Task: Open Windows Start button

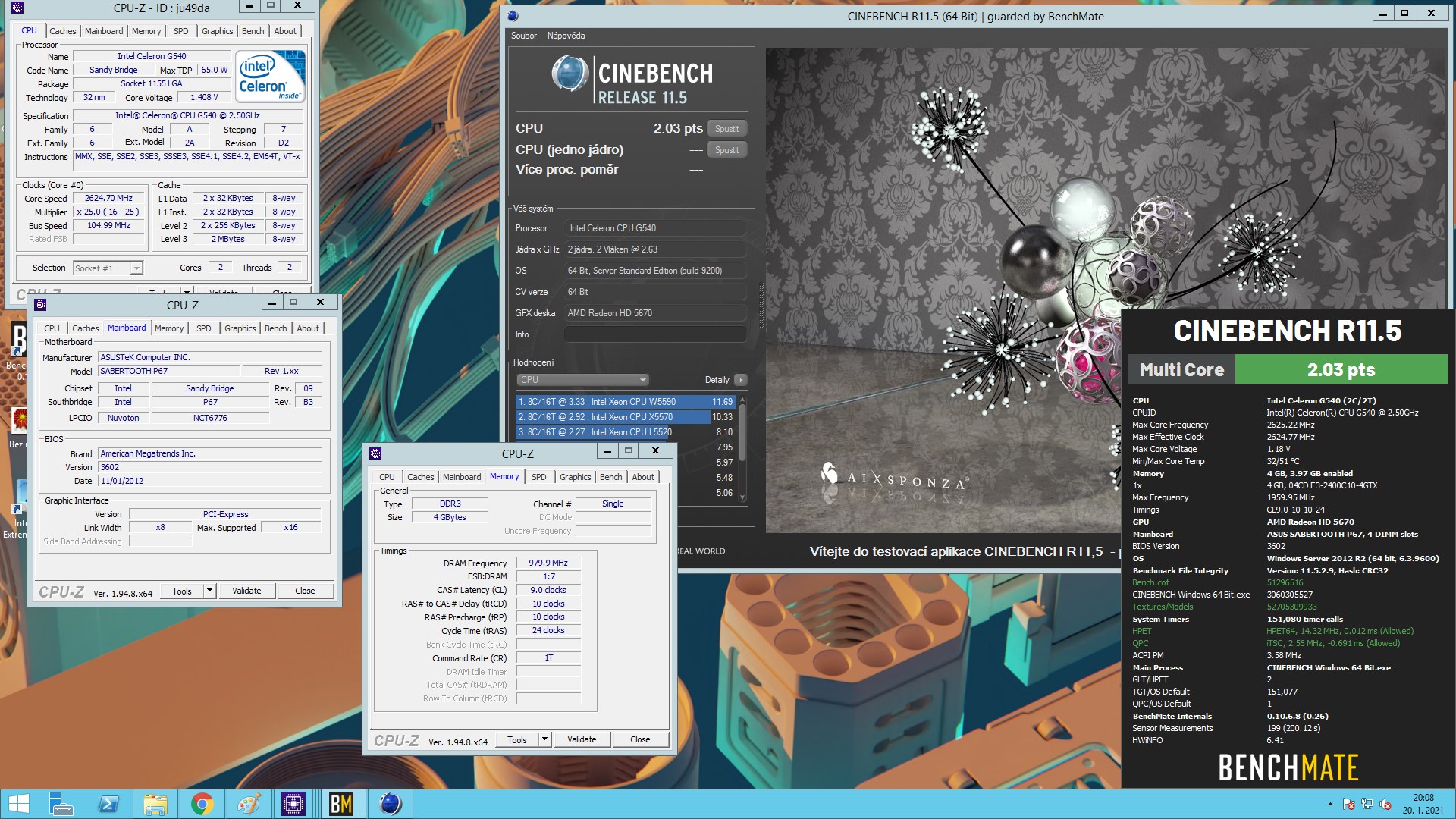Action: click(x=18, y=804)
